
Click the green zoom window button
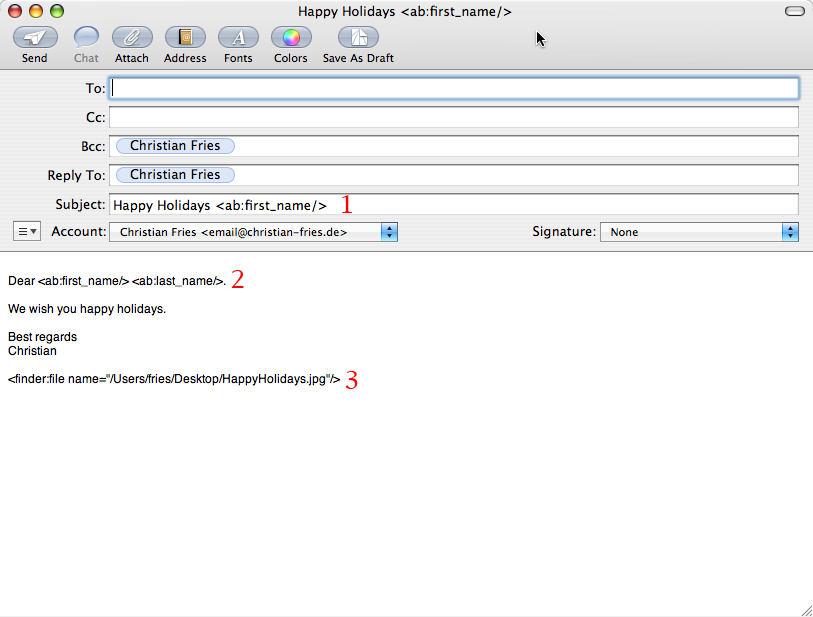click(57, 11)
